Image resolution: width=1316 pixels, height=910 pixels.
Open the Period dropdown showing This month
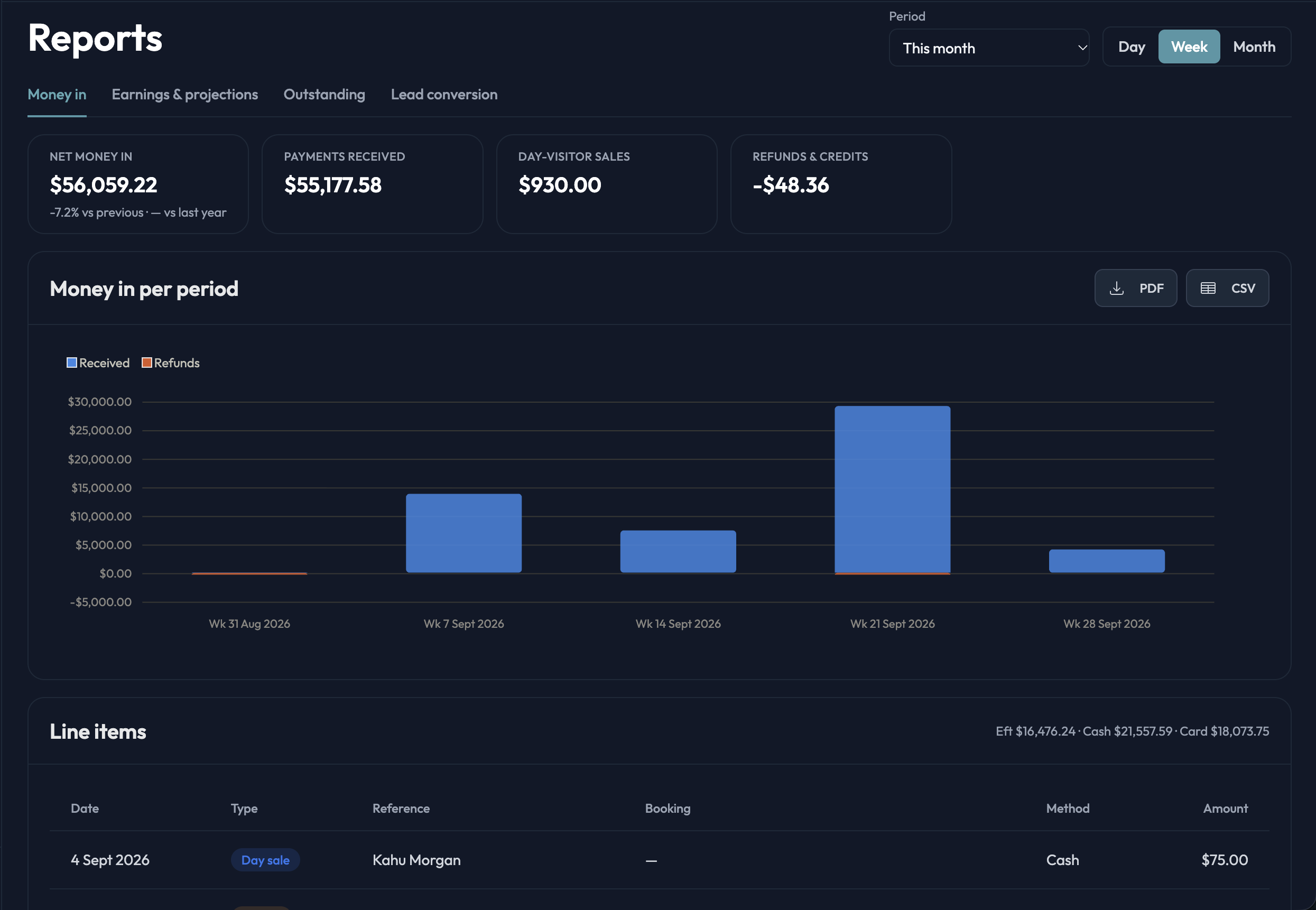coord(989,48)
